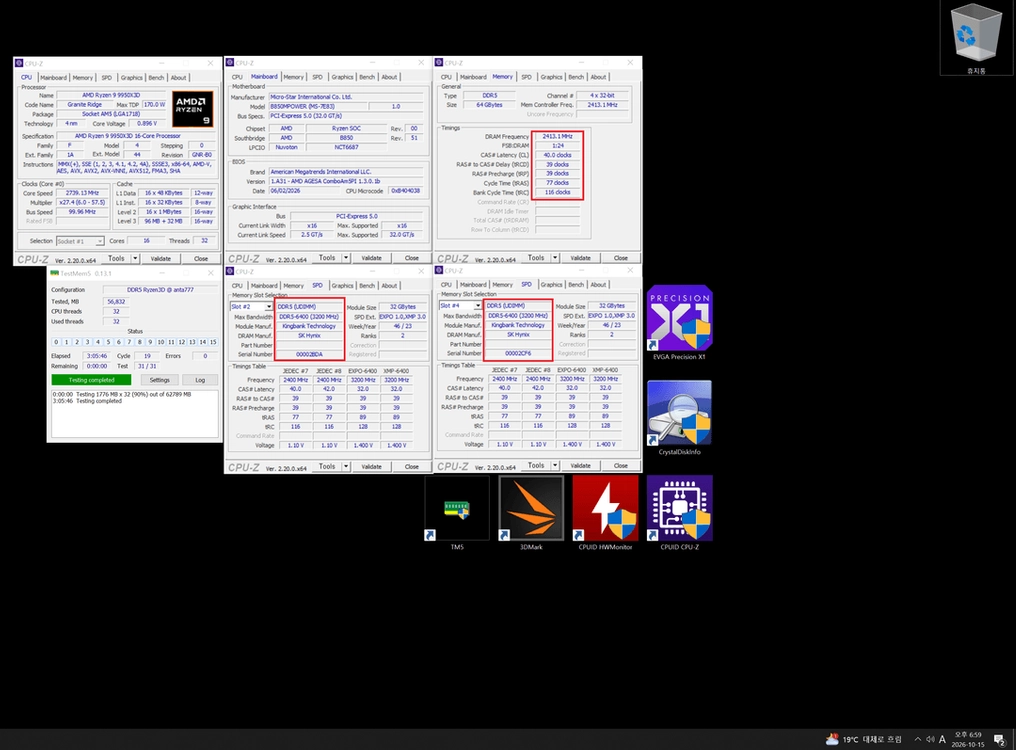Viewport: 1016px width, 750px height.
Task: Click the green 'Testing completed' progress bar
Action: [91, 380]
